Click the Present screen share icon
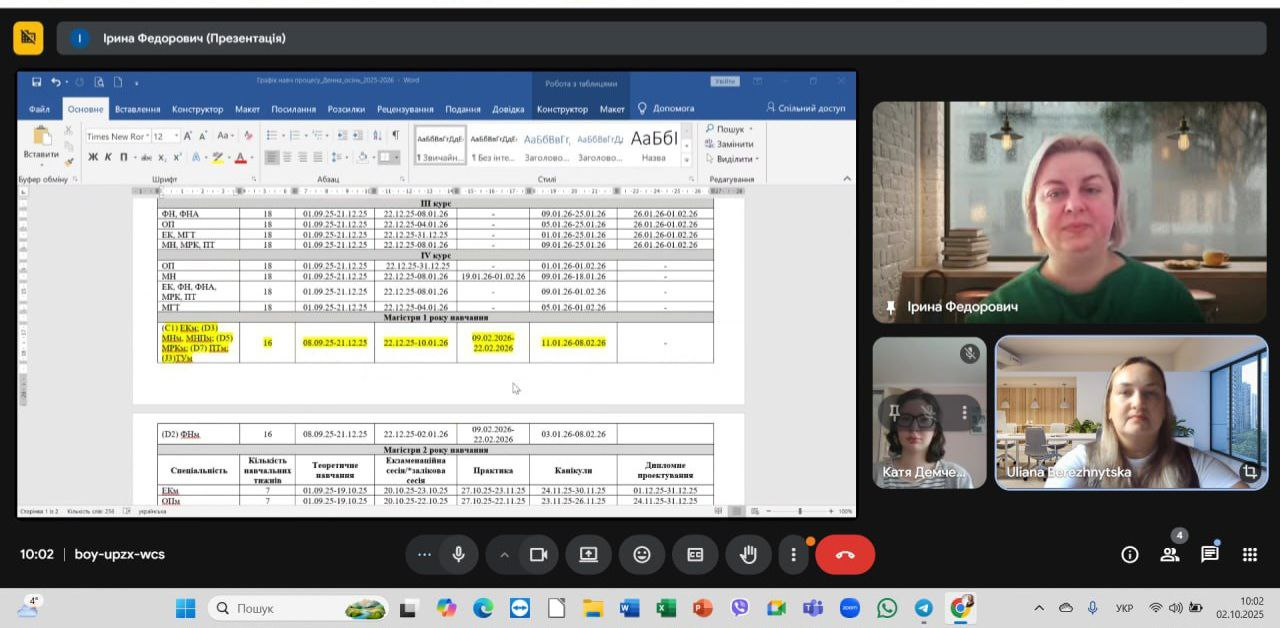The image size is (1280, 628). 588,555
